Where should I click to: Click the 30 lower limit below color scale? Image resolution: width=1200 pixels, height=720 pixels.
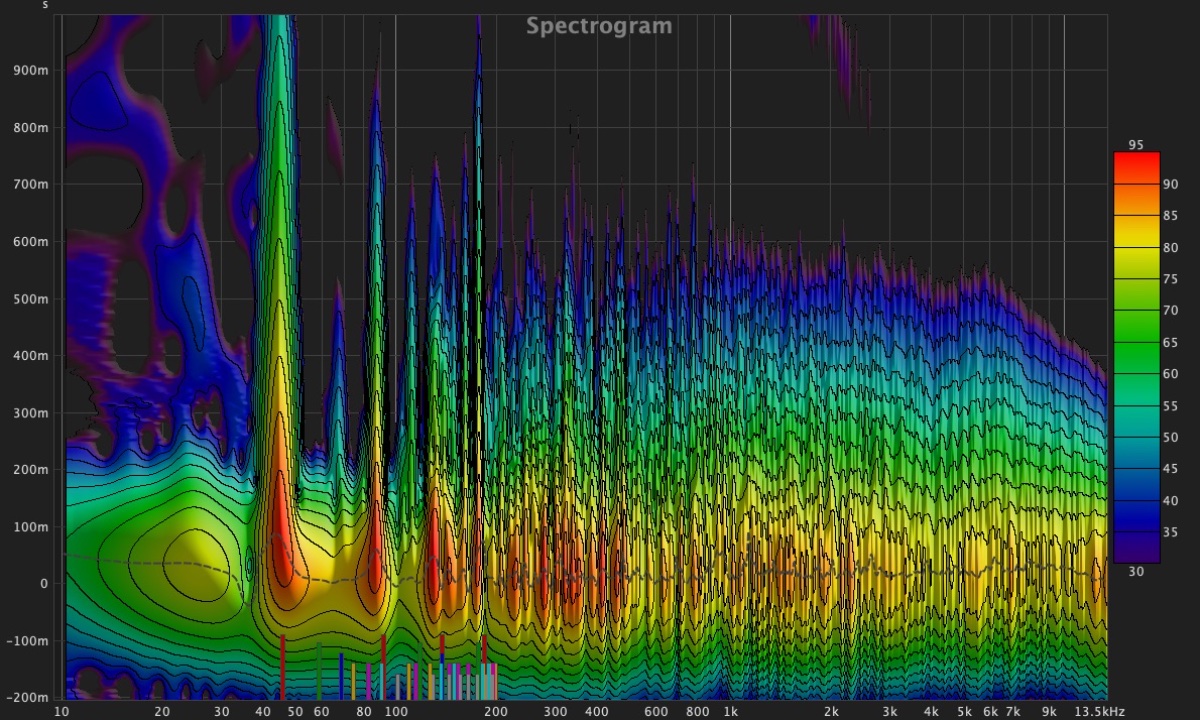point(1136,571)
